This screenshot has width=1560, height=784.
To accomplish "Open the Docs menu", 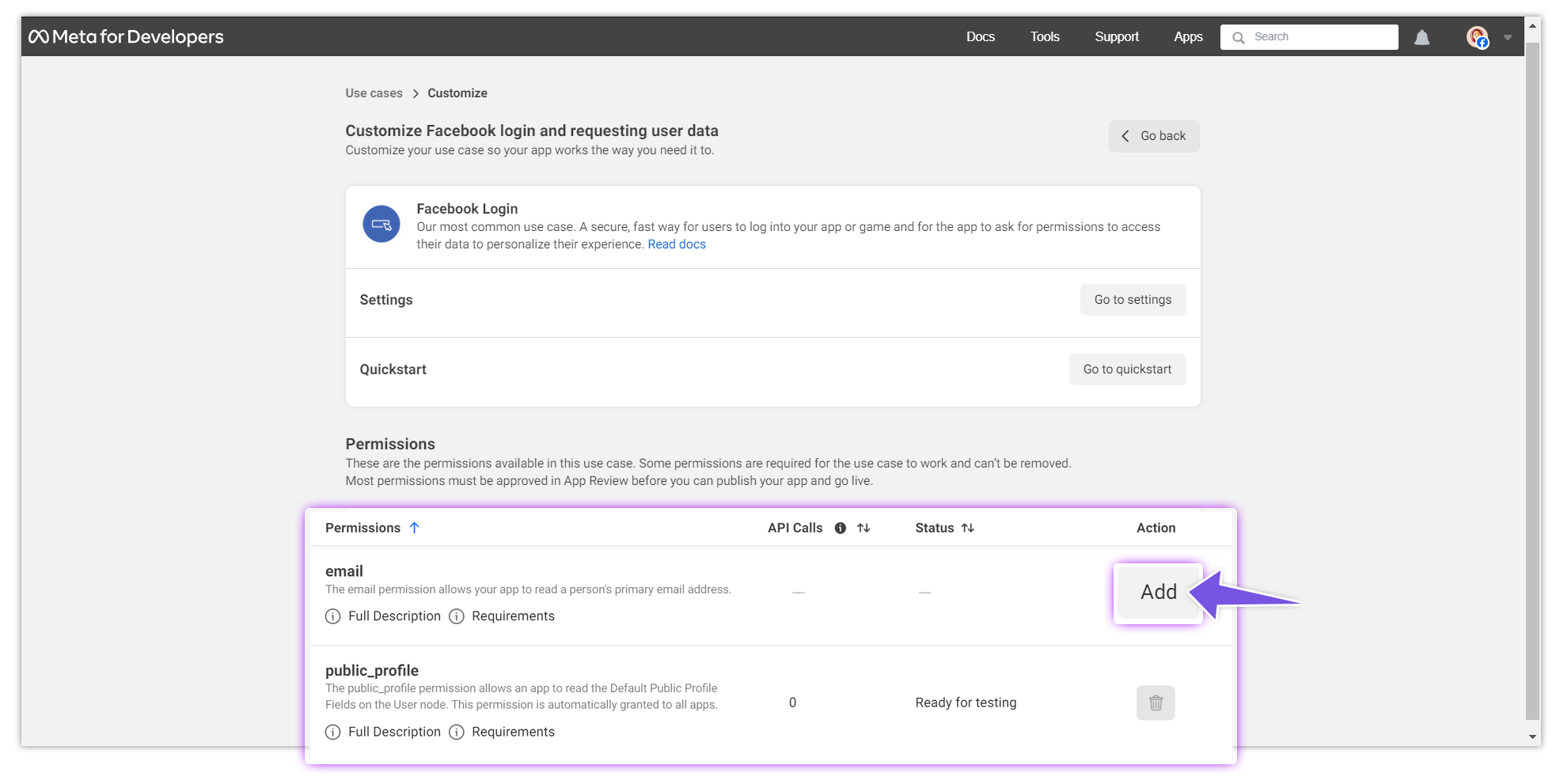I will 981,36.
